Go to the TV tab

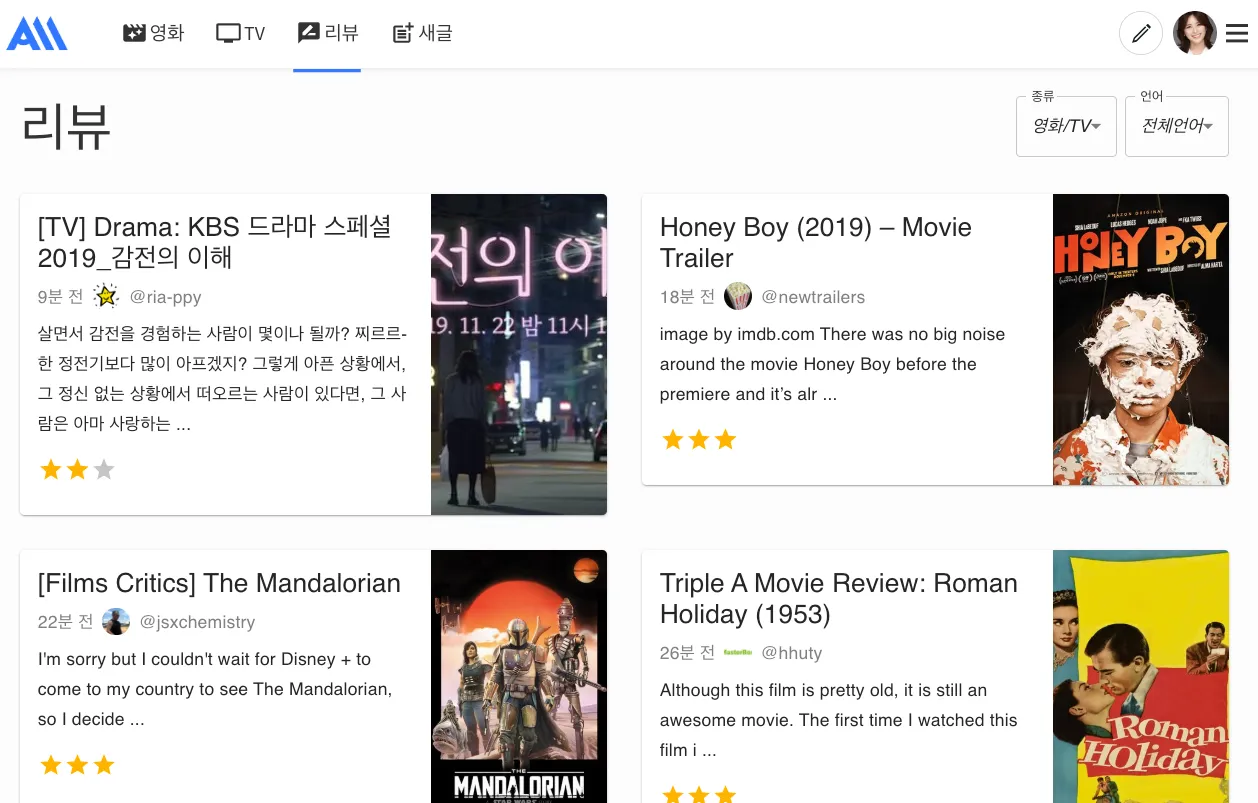click(x=241, y=34)
